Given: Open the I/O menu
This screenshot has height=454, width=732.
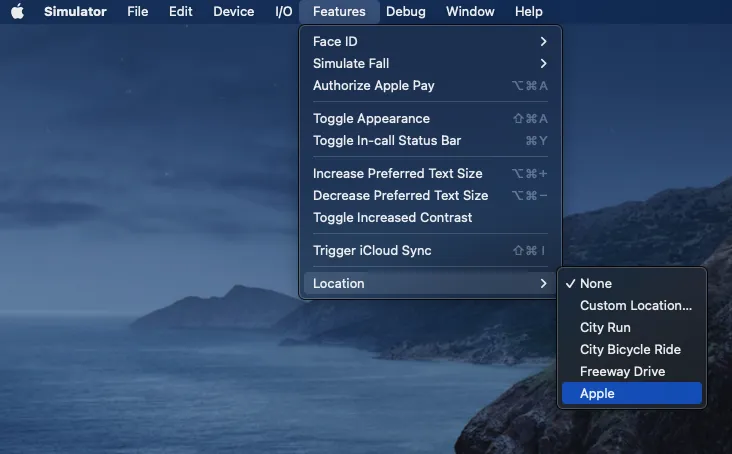Looking at the screenshot, I should [283, 12].
